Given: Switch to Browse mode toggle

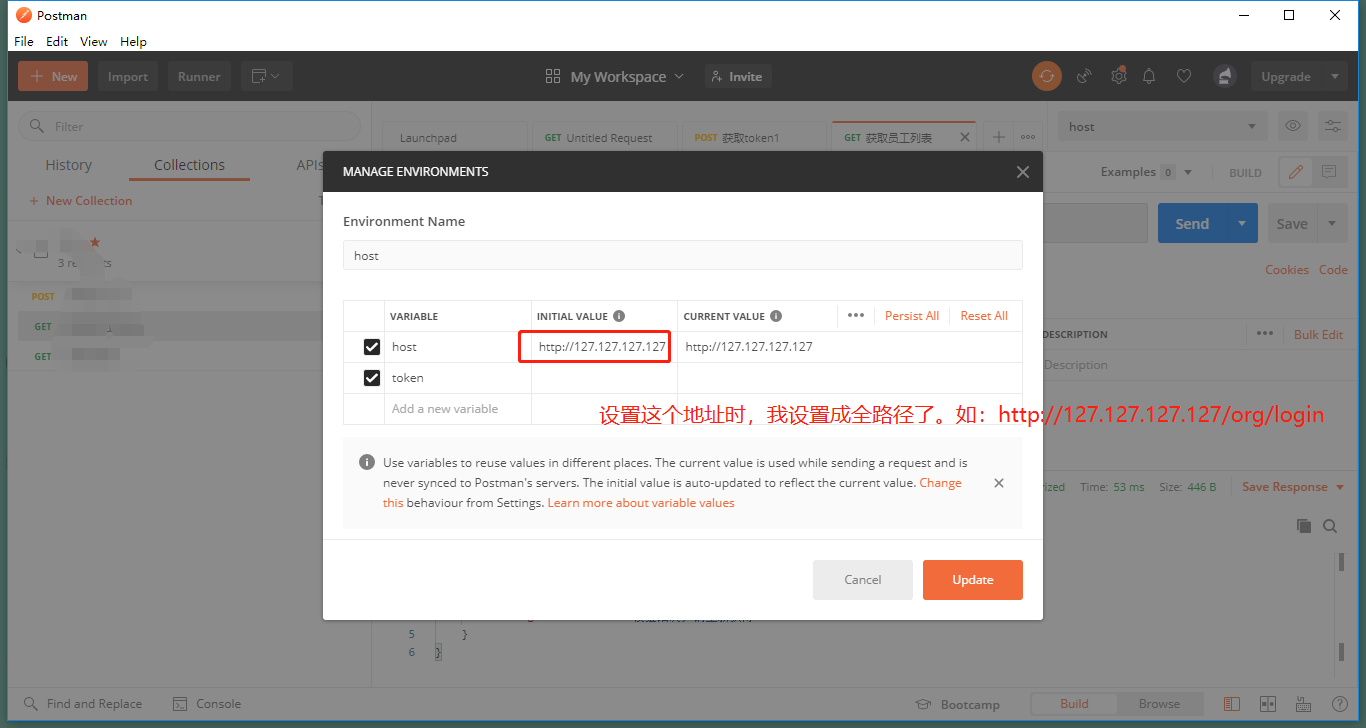Looking at the screenshot, I should (1159, 703).
